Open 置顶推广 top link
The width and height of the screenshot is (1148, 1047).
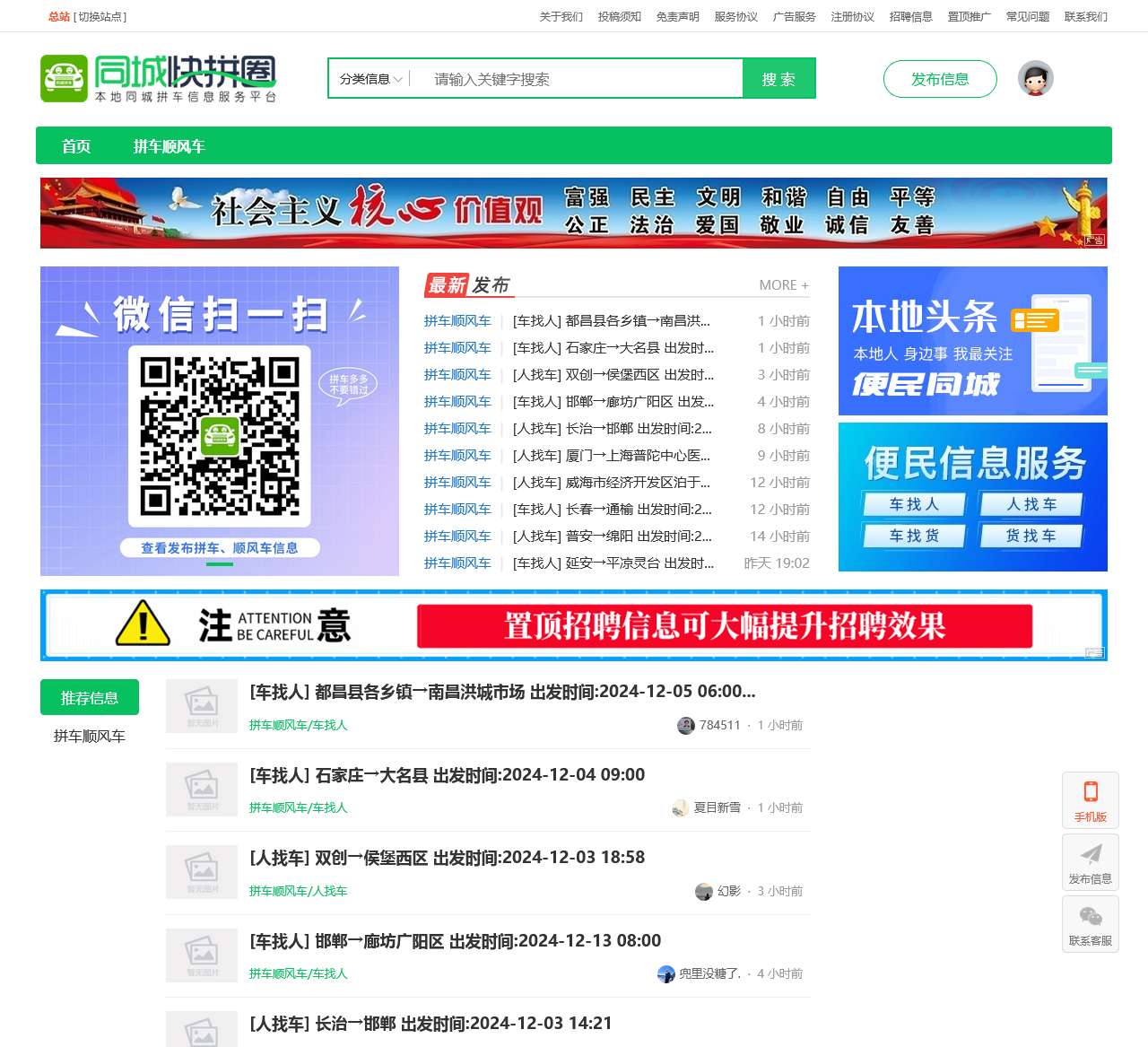pyautogui.click(x=970, y=17)
